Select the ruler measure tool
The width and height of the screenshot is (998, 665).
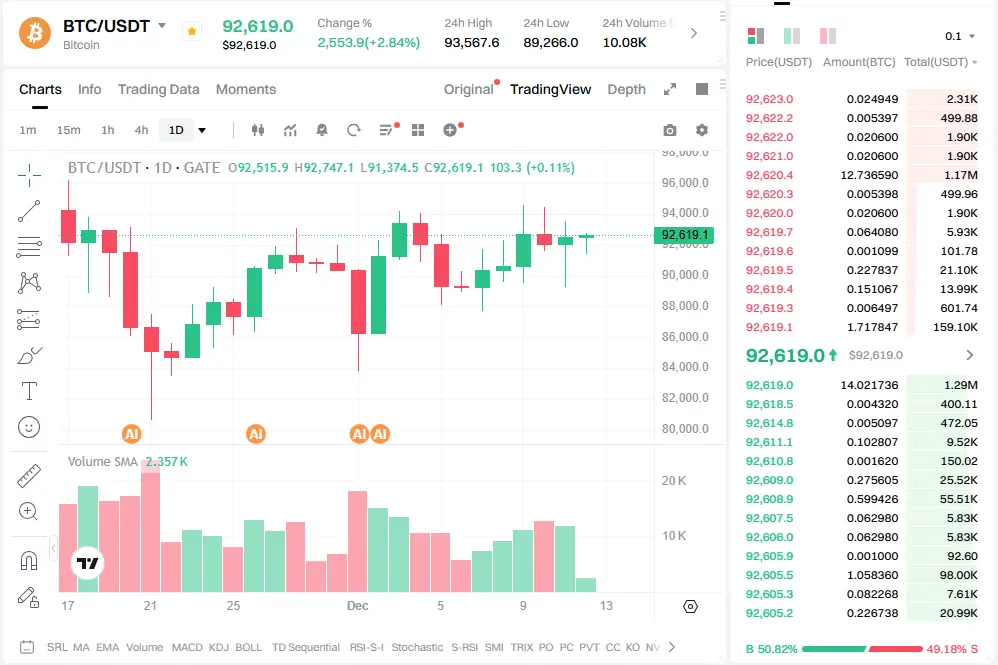(29, 475)
